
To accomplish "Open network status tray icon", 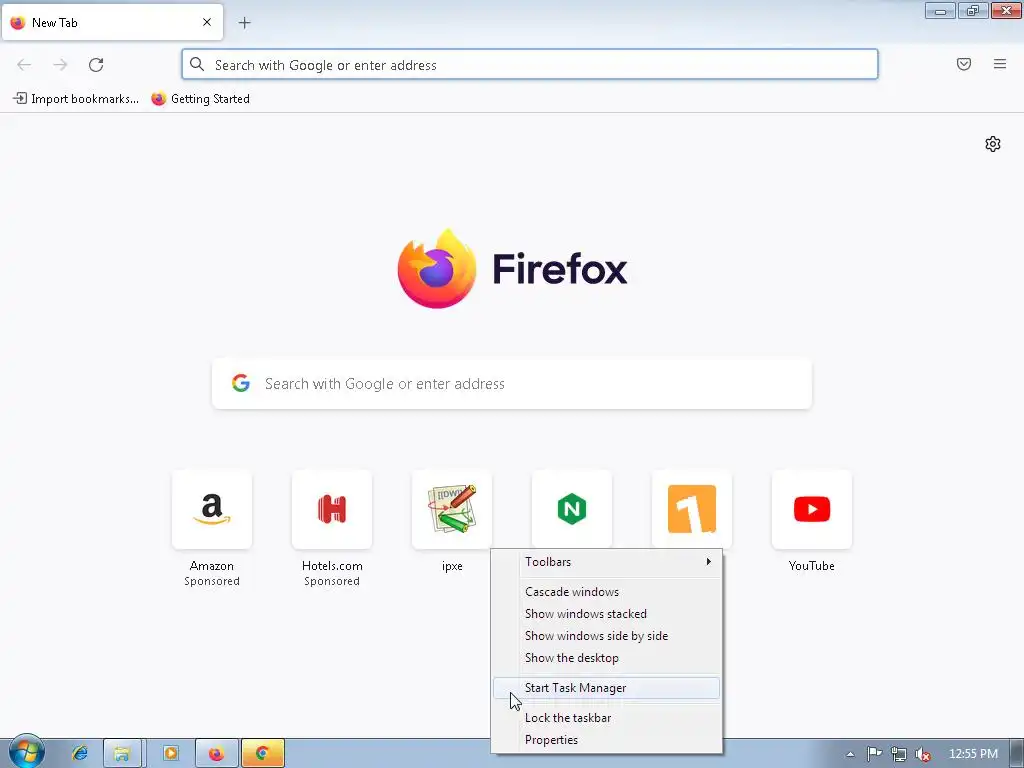I will [x=899, y=754].
